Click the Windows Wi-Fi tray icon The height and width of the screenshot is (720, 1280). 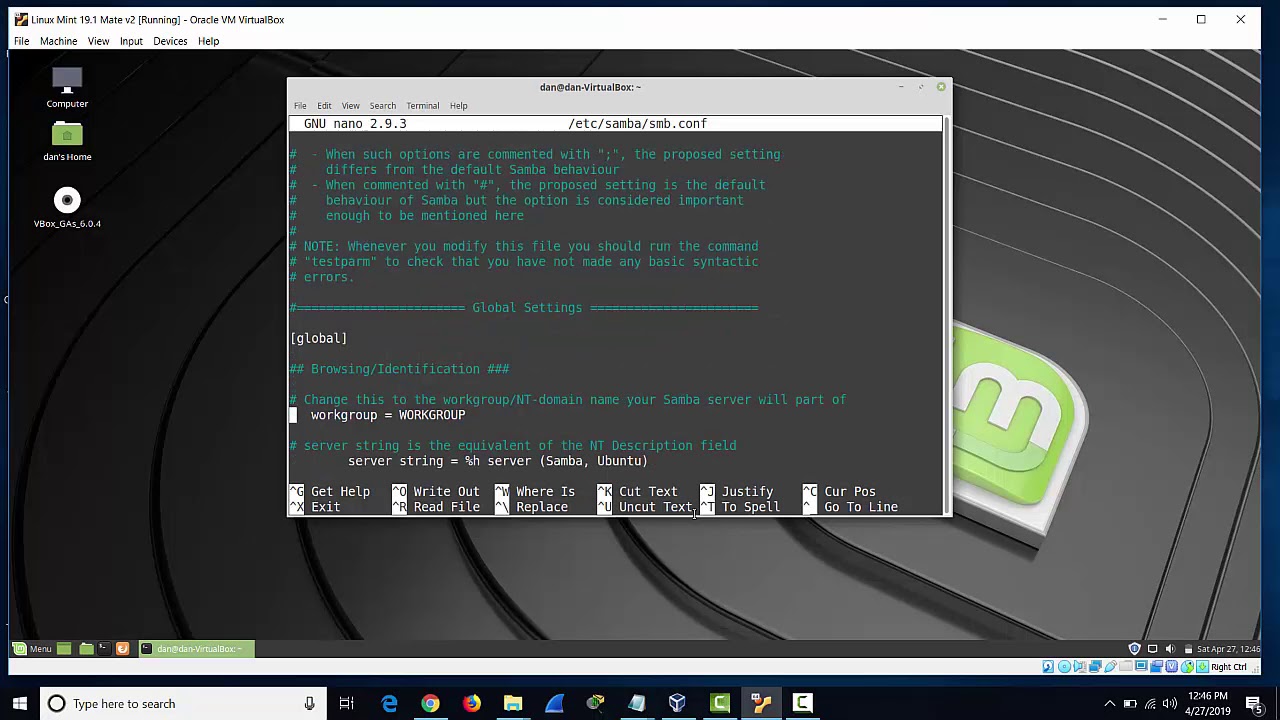point(1150,704)
